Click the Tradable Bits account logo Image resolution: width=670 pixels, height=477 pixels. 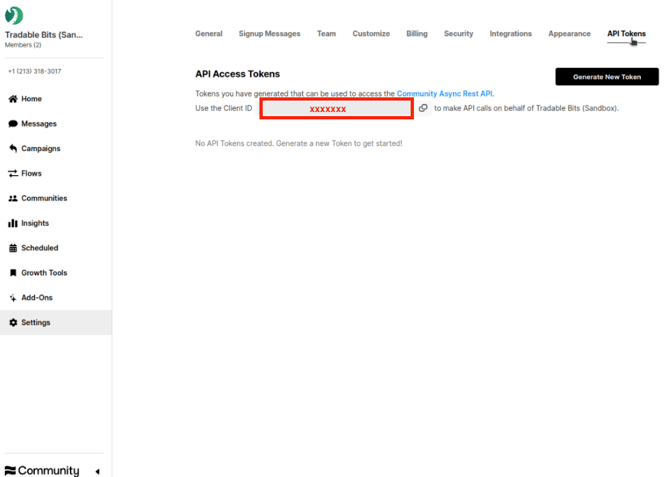tap(14, 16)
